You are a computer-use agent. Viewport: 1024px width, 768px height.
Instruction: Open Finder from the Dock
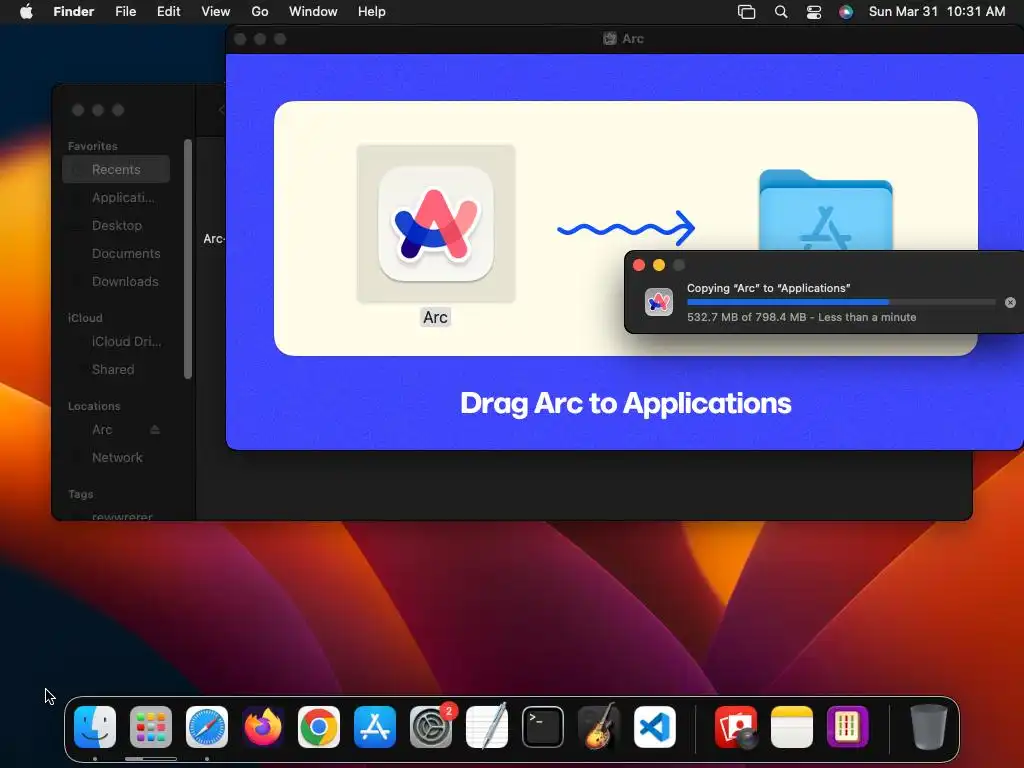coord(95,727)
